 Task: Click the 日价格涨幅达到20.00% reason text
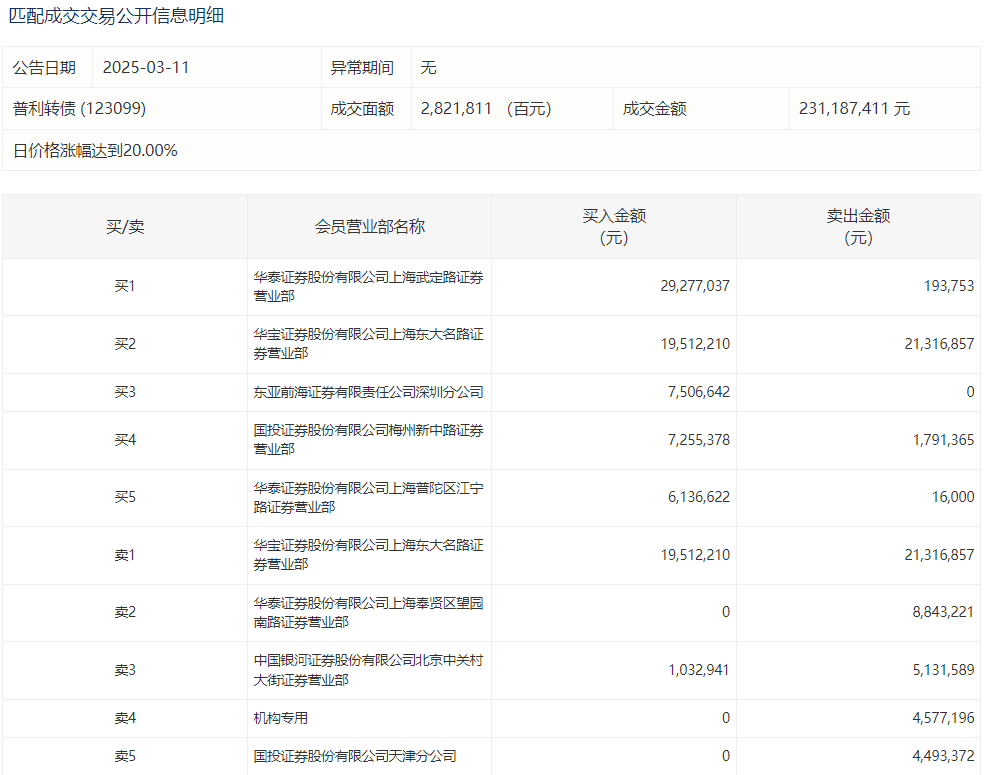[95, 151]
